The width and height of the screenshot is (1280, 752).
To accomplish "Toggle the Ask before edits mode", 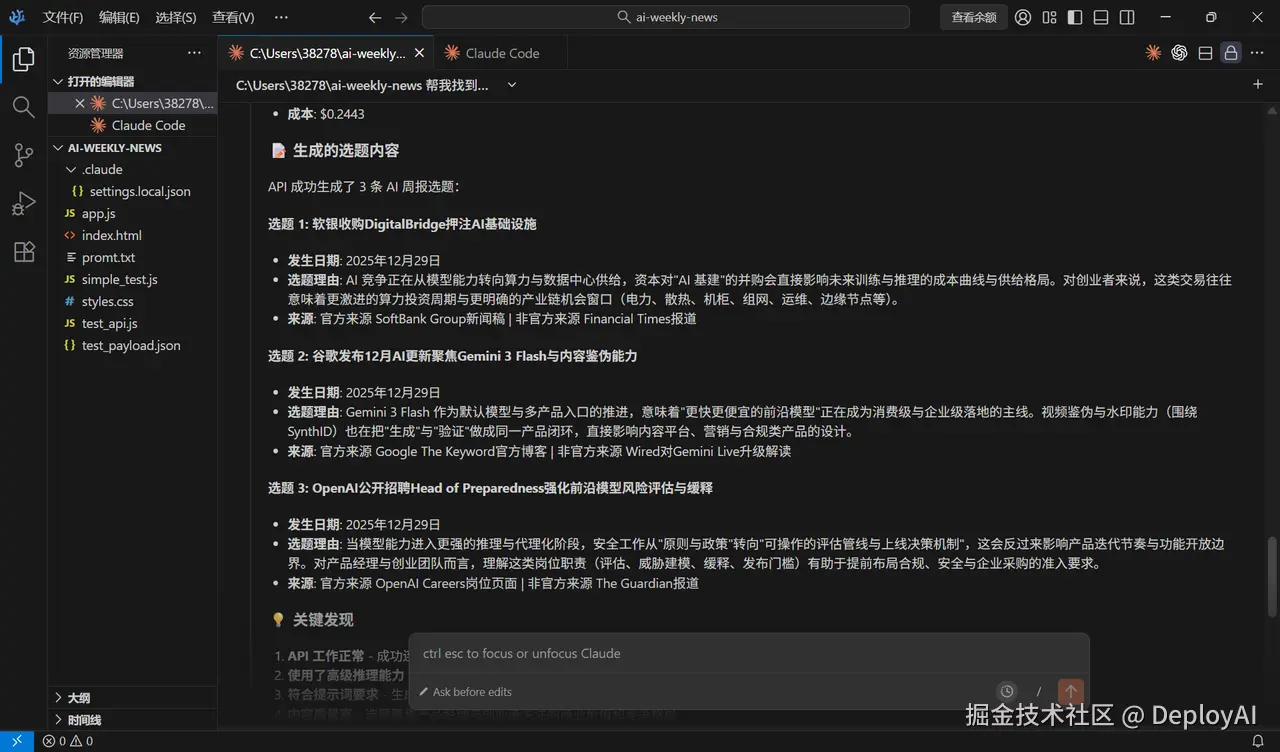I will [466, 691].
